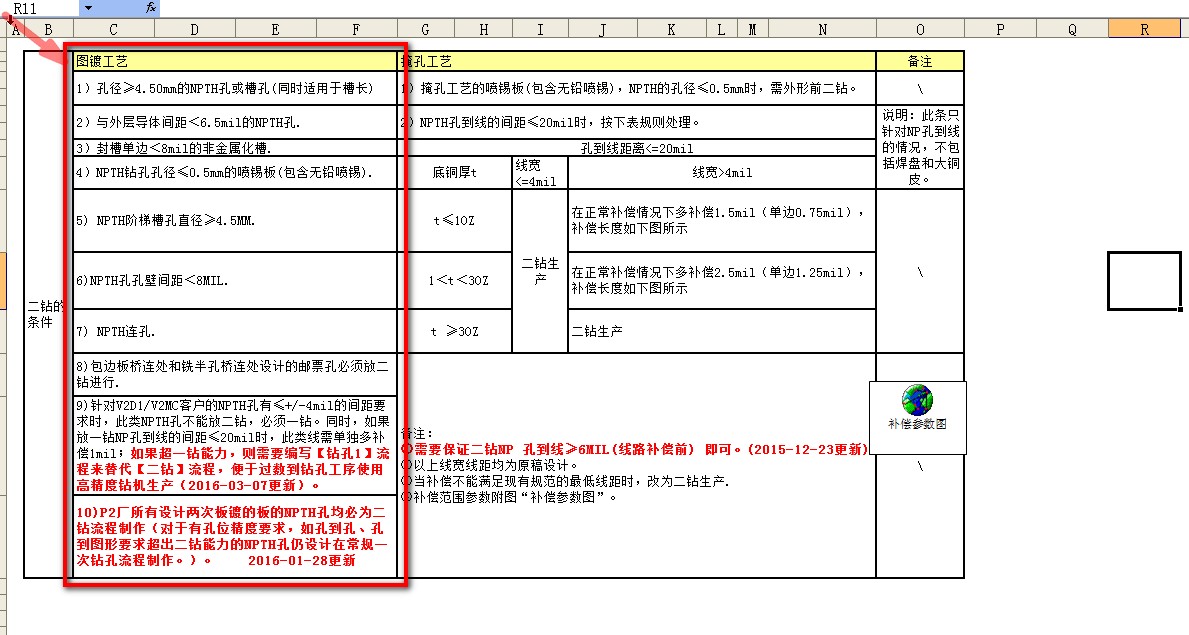Select cell 多补偿2.5mil(单边1.25mil)

point(722,280)
